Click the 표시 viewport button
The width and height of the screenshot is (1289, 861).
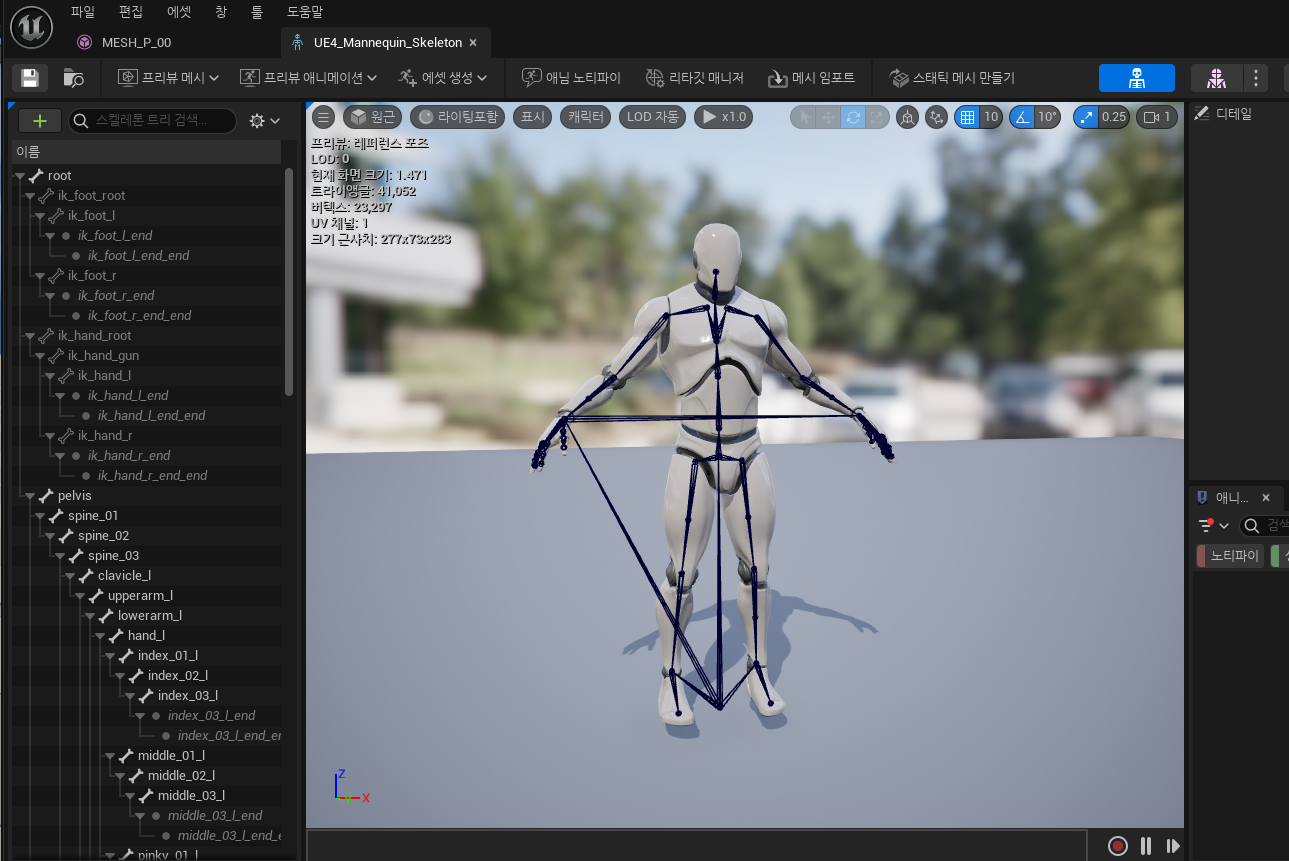click(533, 117)
